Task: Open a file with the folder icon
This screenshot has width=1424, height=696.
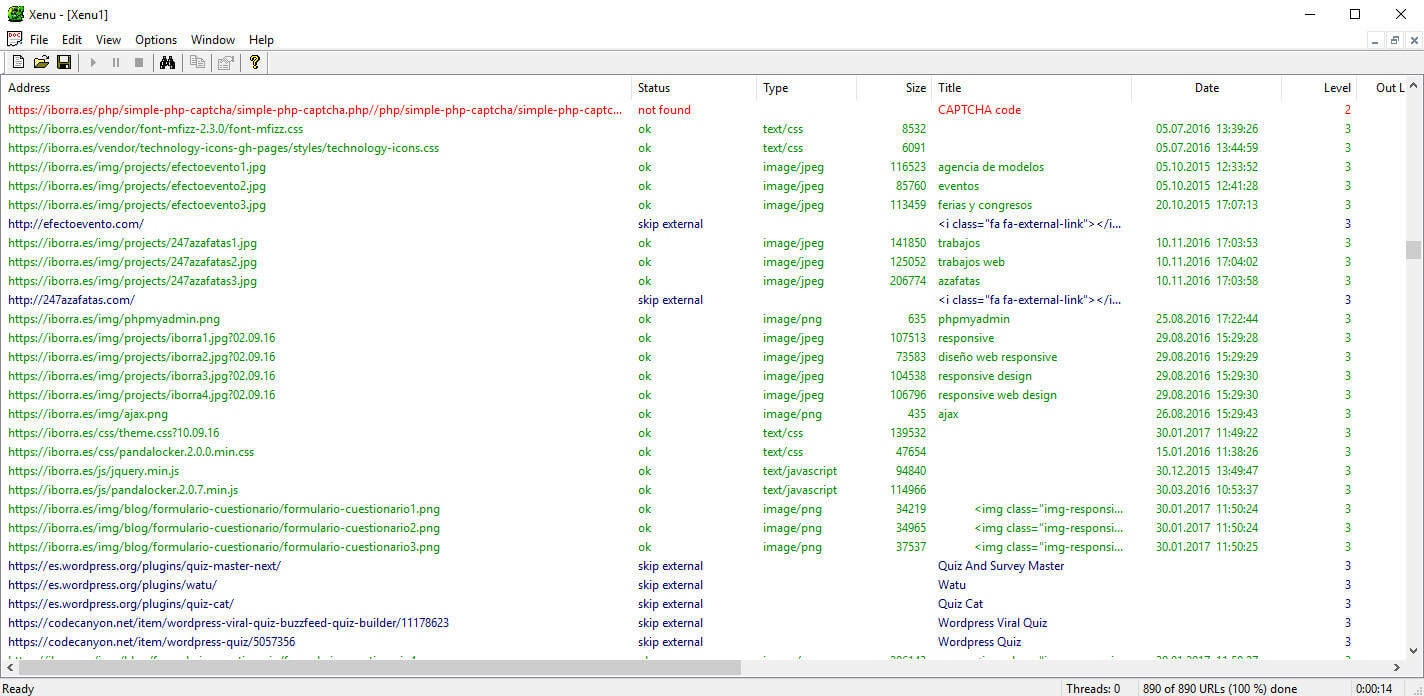Action: point(41,62)
